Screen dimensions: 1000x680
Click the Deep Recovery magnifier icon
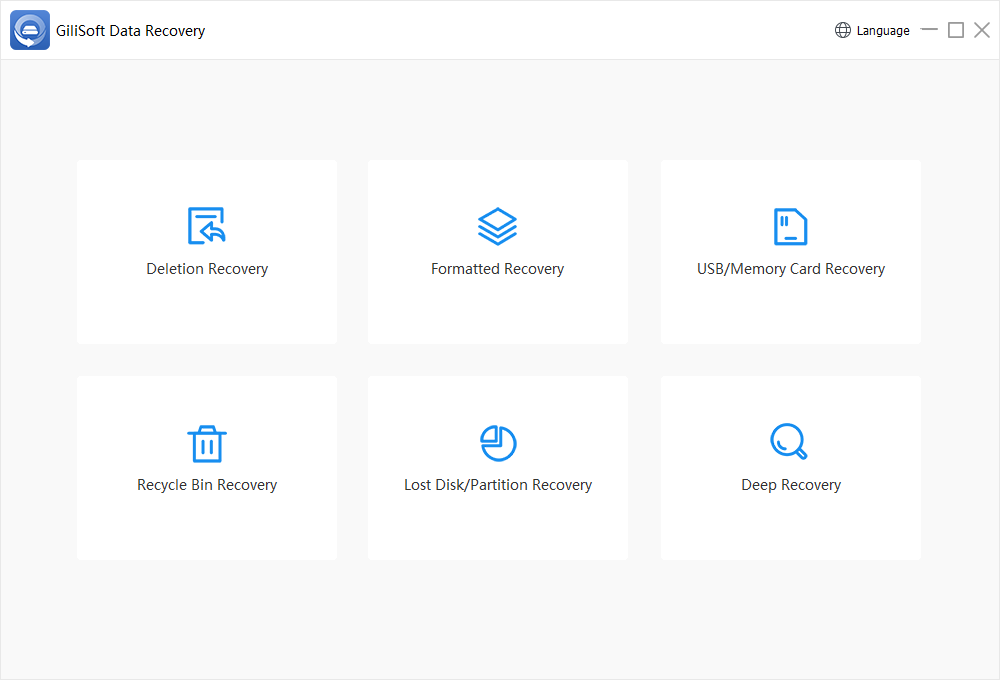[790, 441]
